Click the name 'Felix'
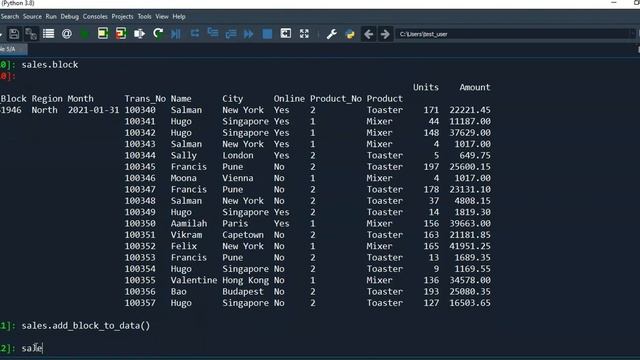640x360 pixels. pyautogui.click(x=184, y=247)
